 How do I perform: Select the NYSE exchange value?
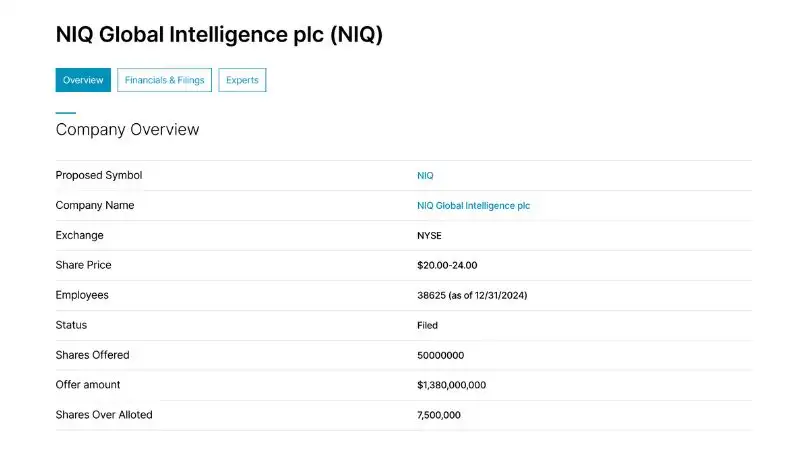point(429,236)
